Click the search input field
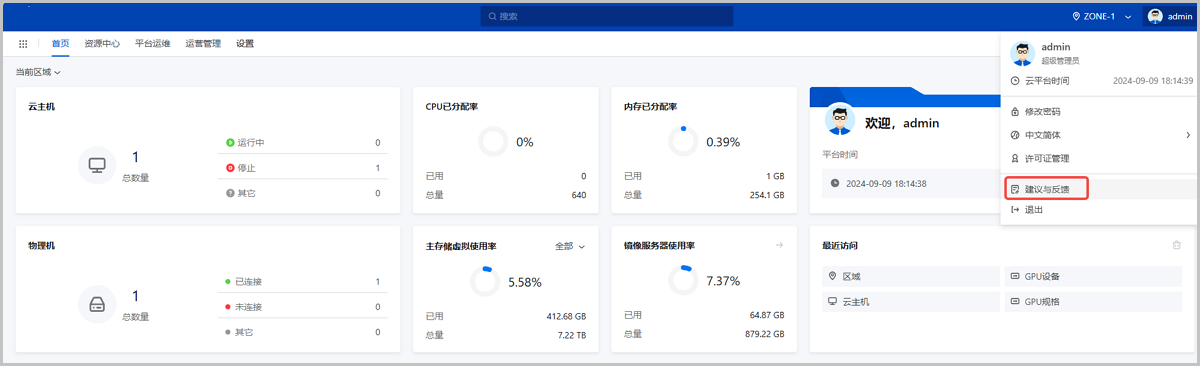The image size is (1200, 366). pyautogui.click(x=607, y=16)
